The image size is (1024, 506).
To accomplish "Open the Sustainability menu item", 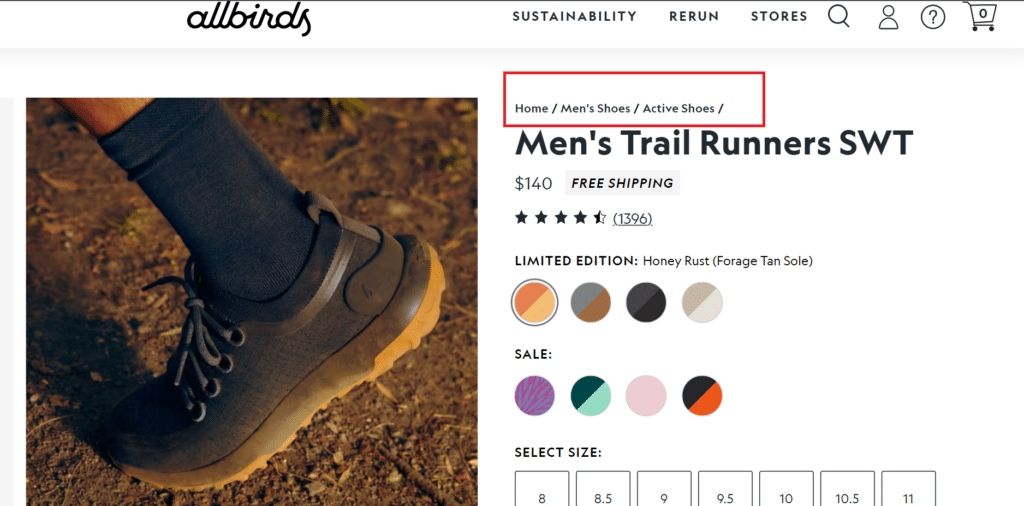I will tap(574, 16).
